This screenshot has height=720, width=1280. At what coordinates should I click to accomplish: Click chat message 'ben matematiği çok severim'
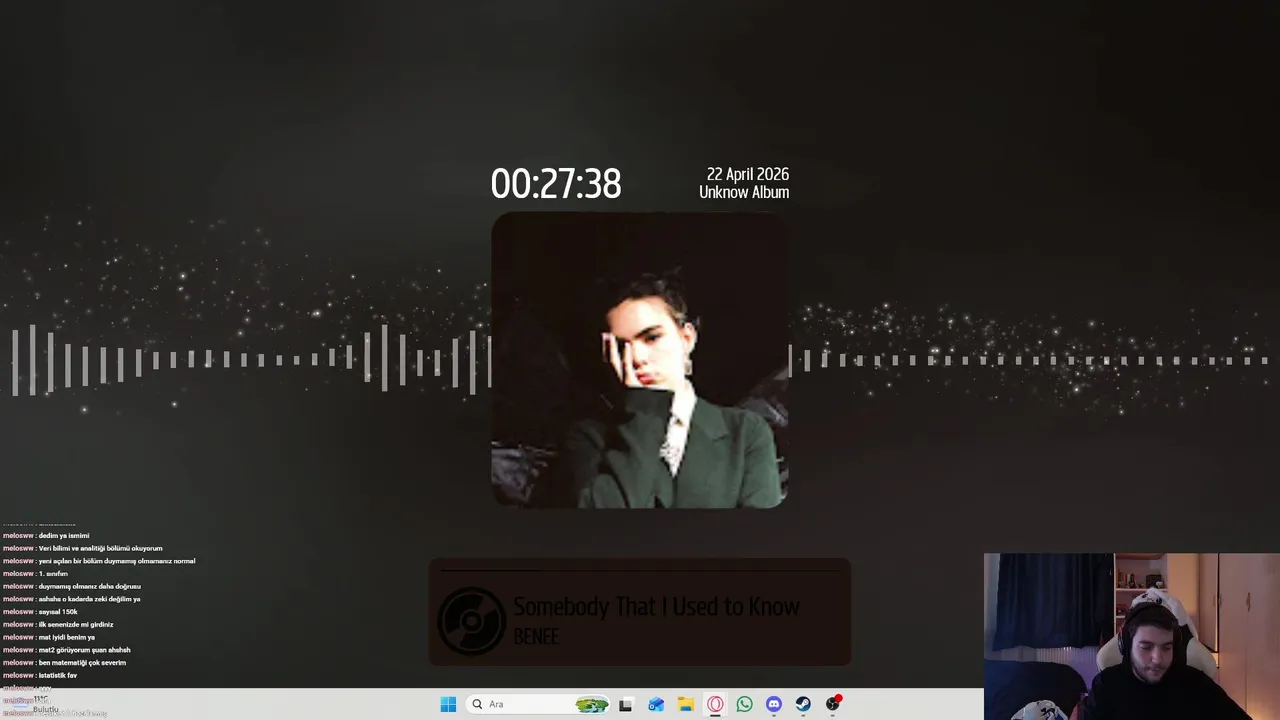82,663
